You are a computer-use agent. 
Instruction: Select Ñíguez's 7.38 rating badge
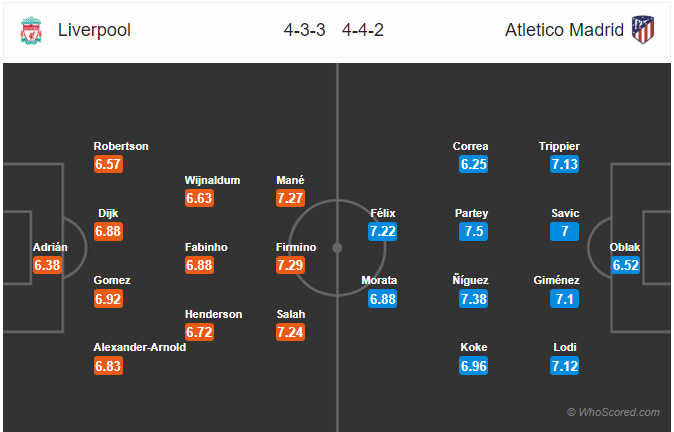tap(473, 299)
